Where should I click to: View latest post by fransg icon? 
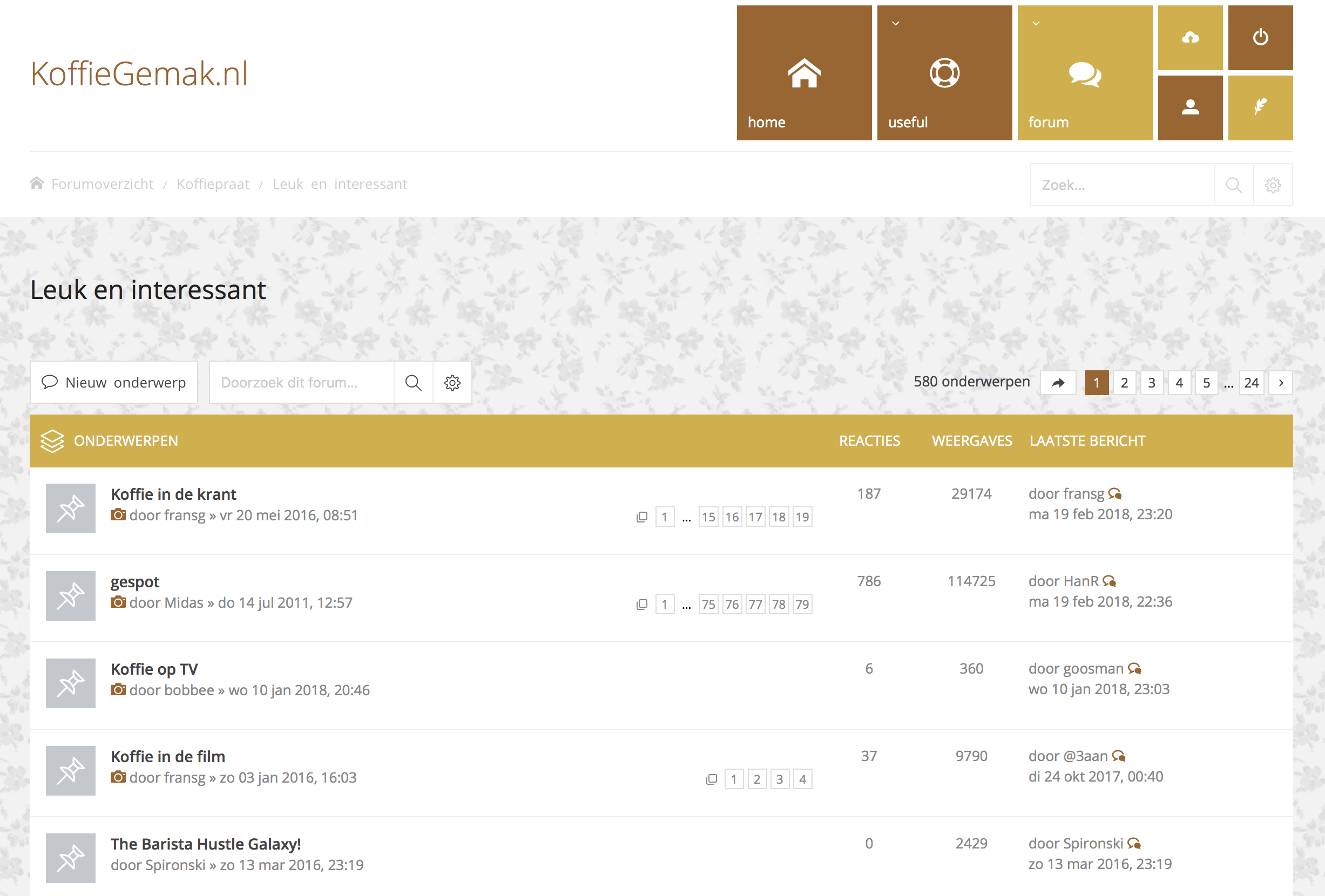pyautogui.click(x=1115, y=493)
